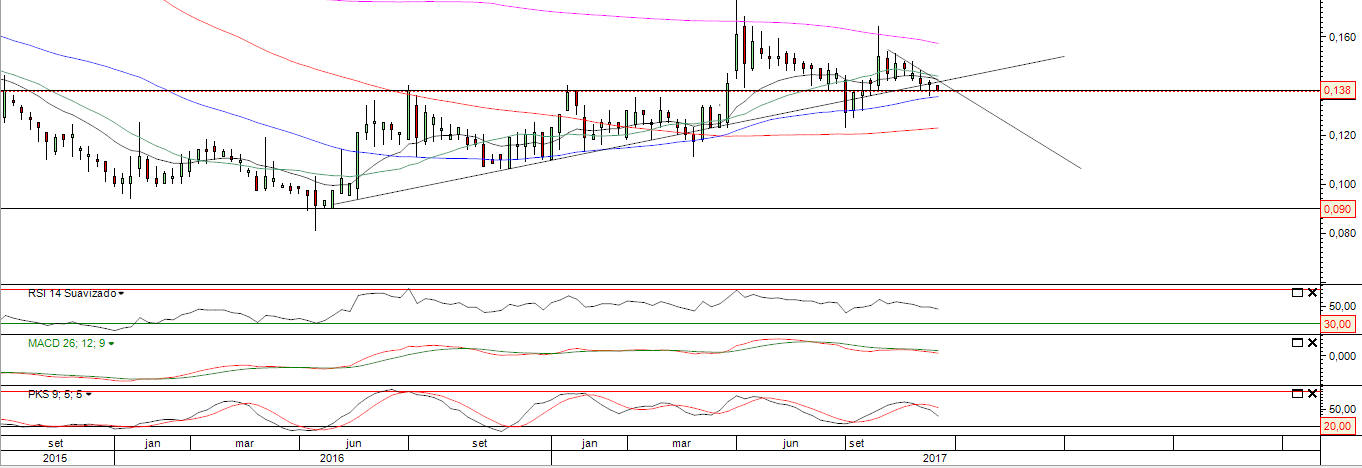The height and width of the screenshot is (468, 1362).
Task: Open the PKS 9; 5; 5 indicator dropdown
Action: click(x=88, y=394)
